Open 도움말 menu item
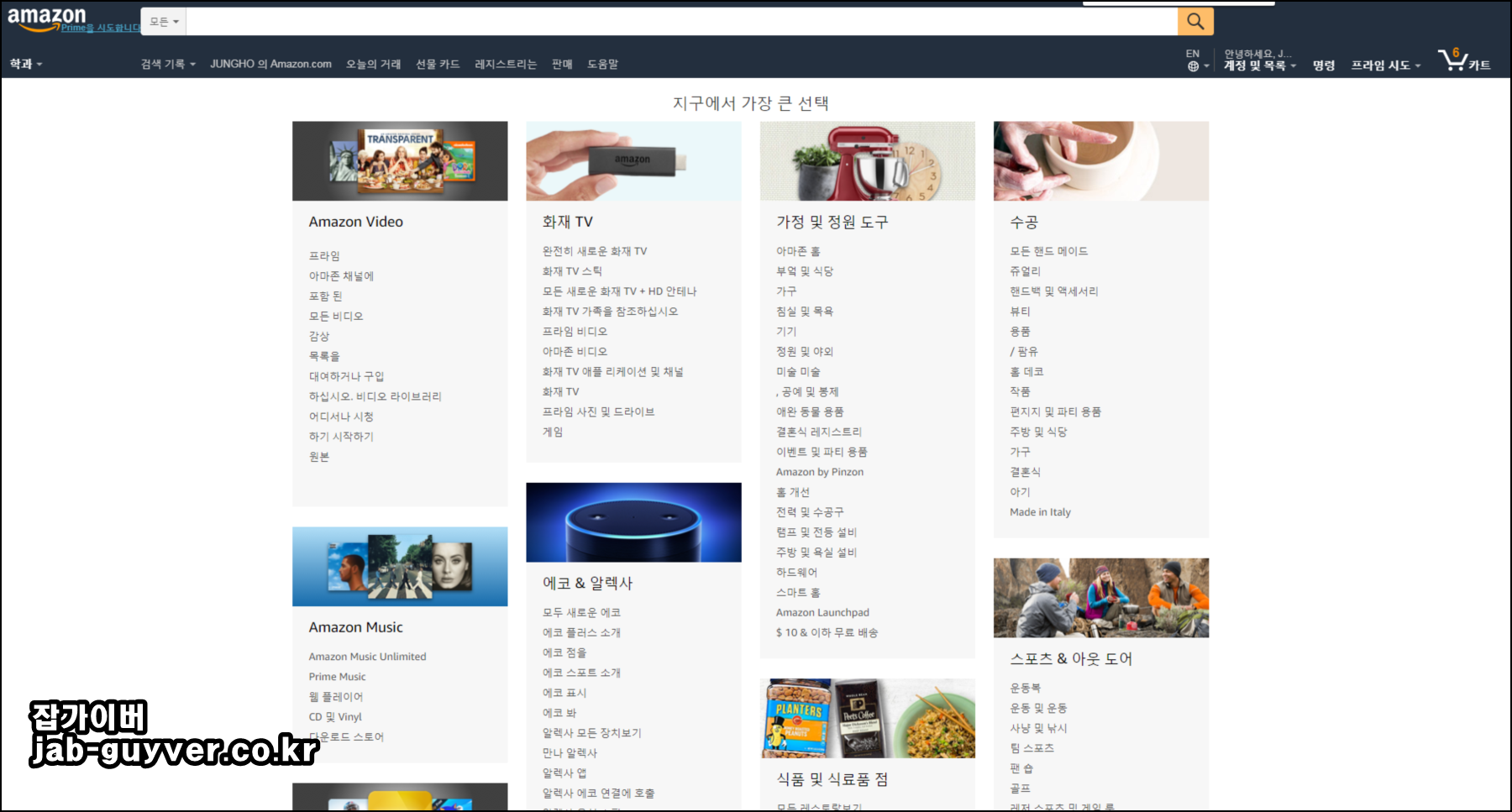The image size is (1512, 812). tap(602, 64)
